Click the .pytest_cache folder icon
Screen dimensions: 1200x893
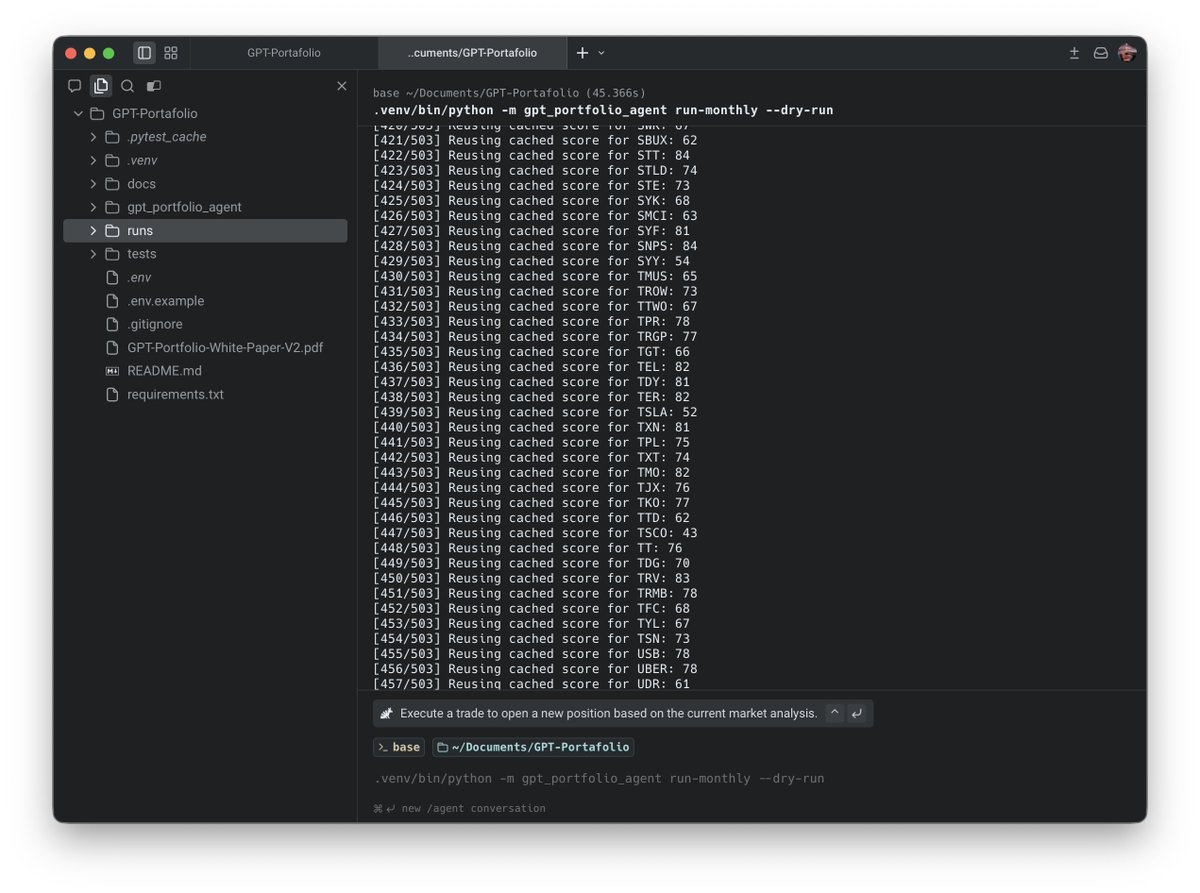pyautogui.click(x=112, y=137)
